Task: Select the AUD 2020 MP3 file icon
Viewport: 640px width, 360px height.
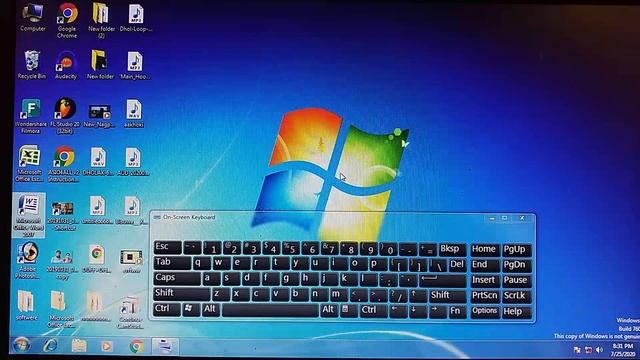Action: (x=133, y=161)
